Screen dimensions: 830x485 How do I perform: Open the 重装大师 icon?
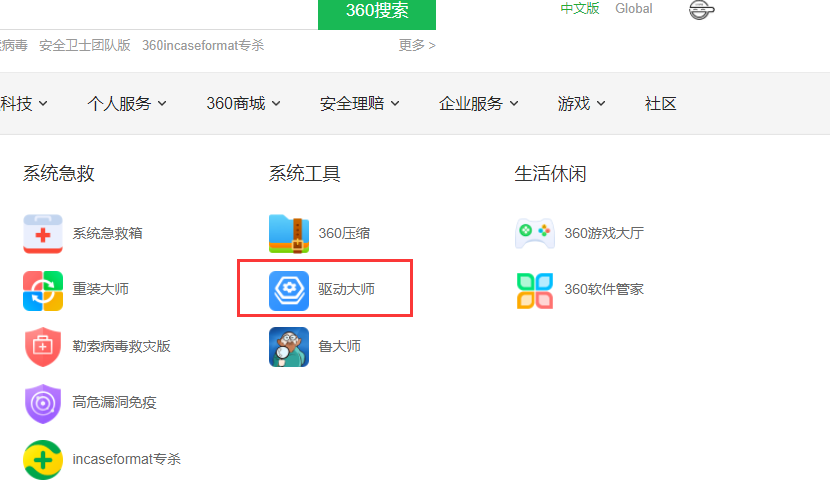coord(43,290)
